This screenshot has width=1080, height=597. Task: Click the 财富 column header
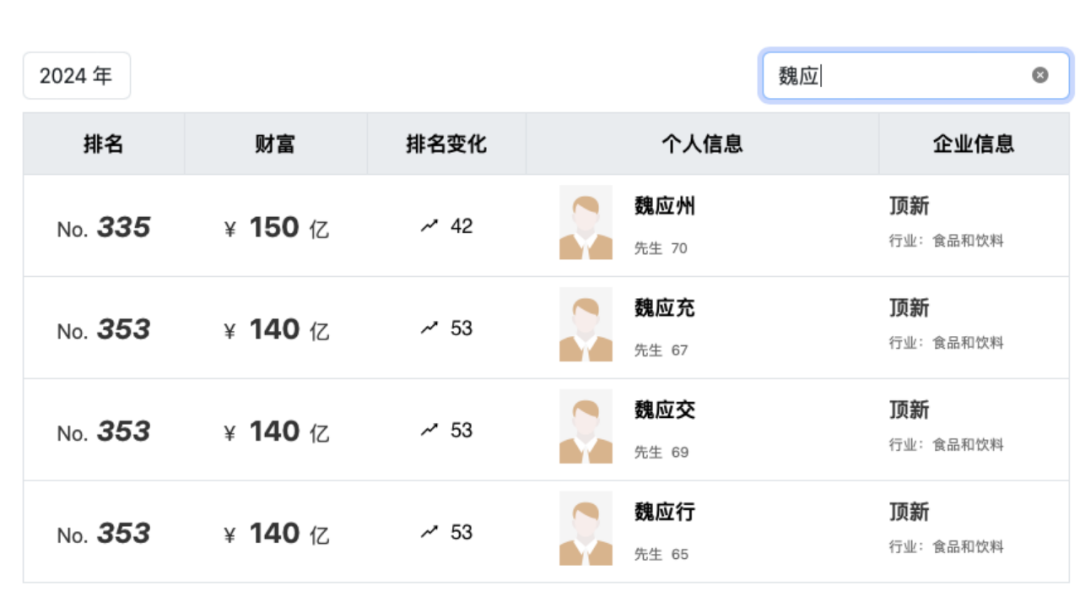(275, 144)
